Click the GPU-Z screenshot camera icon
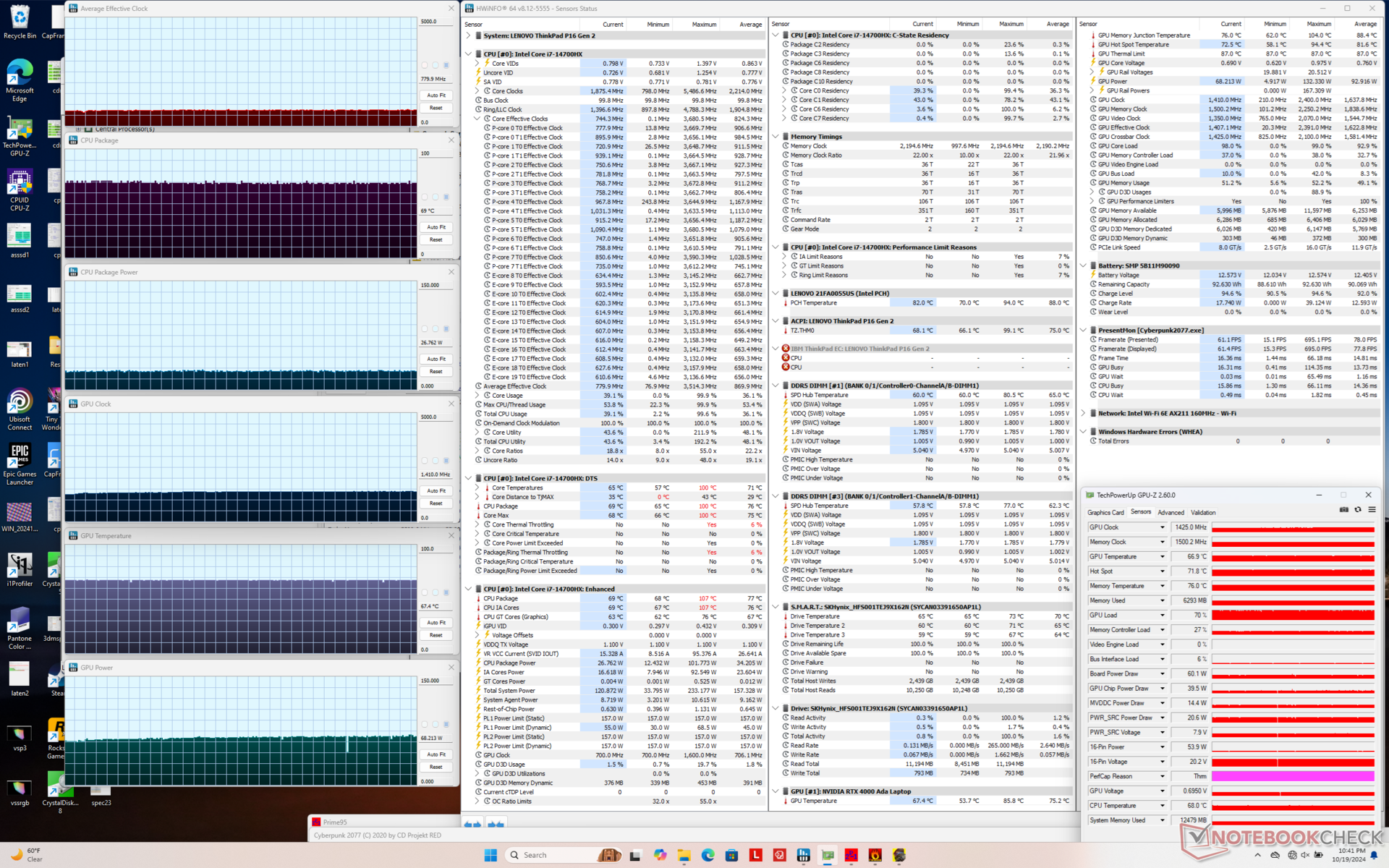The height and width of the screenshot is (868, 1389). [x=1343, y=510]
